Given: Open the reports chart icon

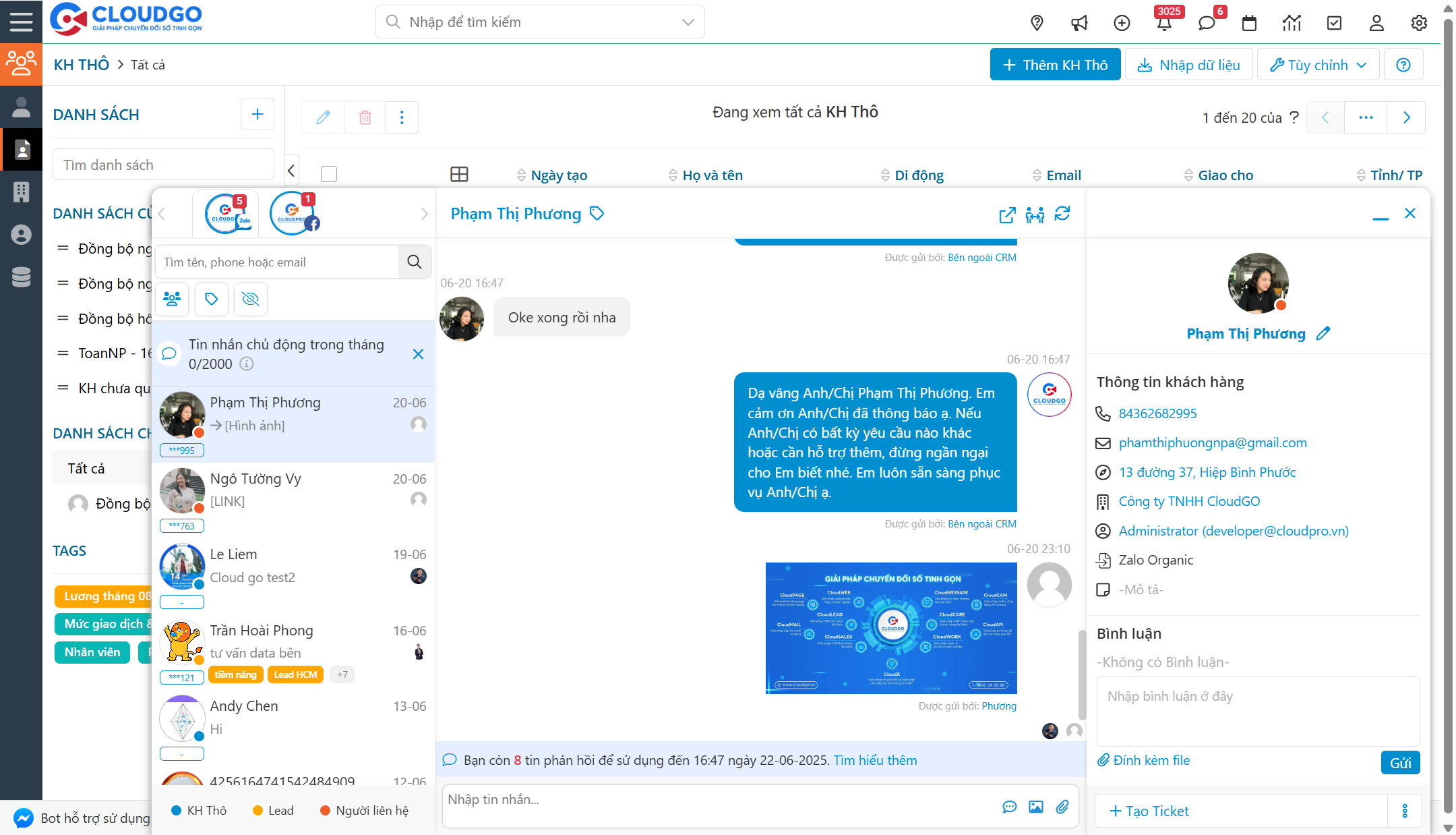Looking at the screenshot, I should pos(1292,22).
